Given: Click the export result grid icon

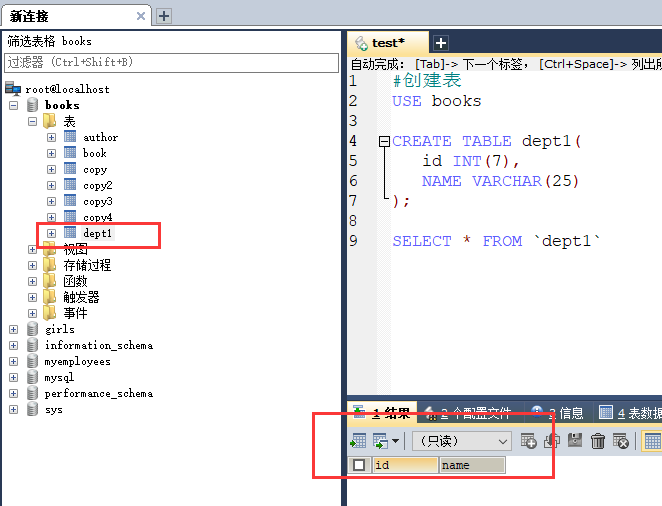Looking at the screenshot, I should [x=358, y=441].
